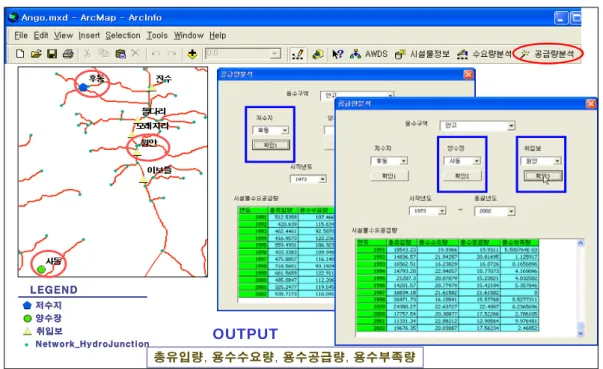This screenshot has height=369, width=603.
Task: Expand 시작년도 dropdown in back dialog
Action: pyautogui.click(x=323, y=179)
